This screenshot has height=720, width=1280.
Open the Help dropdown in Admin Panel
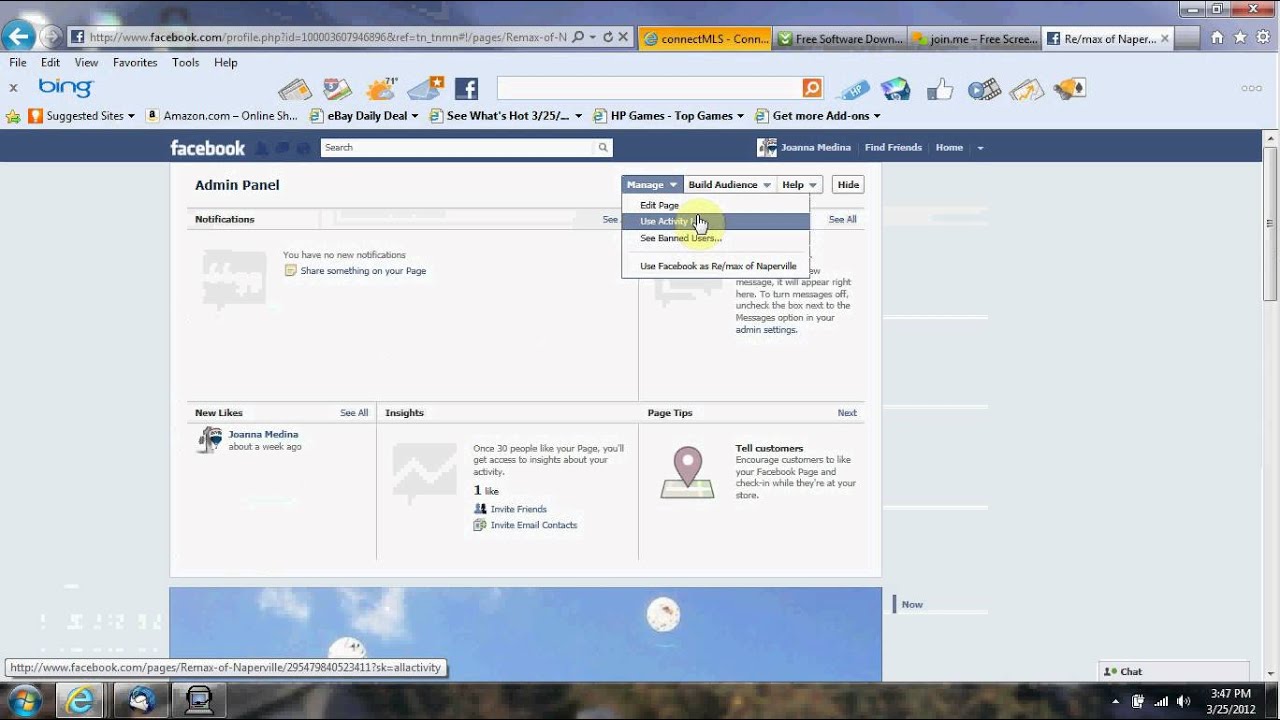799,184
